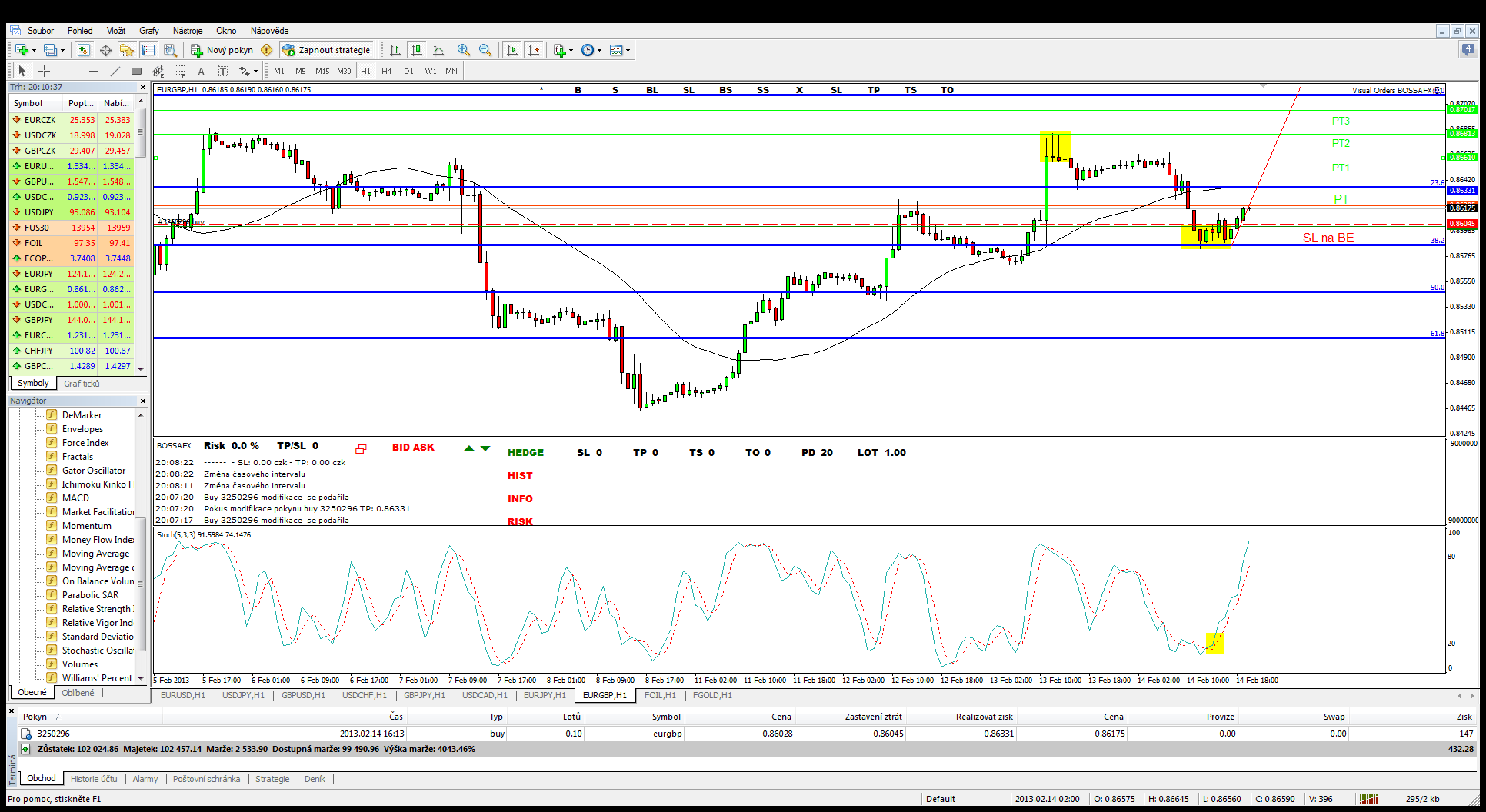
Task: Toggle chart auto scroll
Action: 512,50
